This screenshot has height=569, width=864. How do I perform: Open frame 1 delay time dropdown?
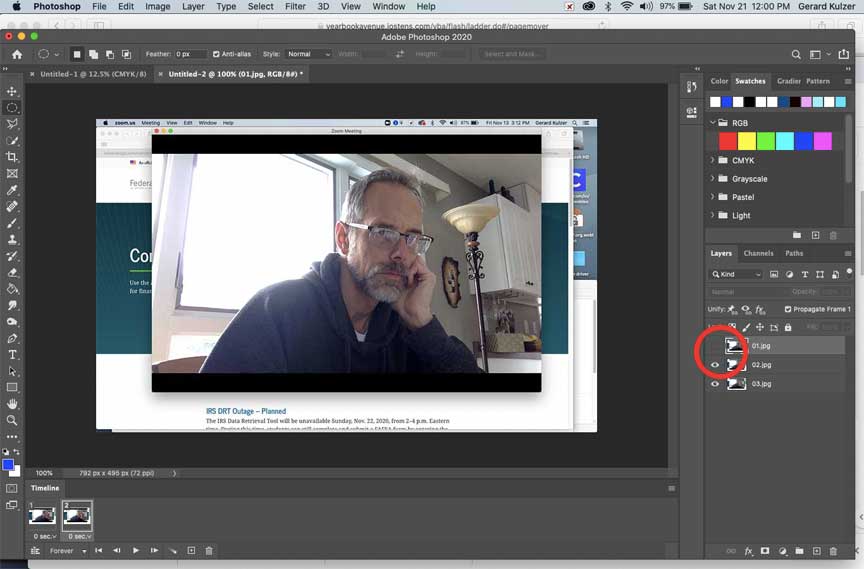click(x=44, y=536)
